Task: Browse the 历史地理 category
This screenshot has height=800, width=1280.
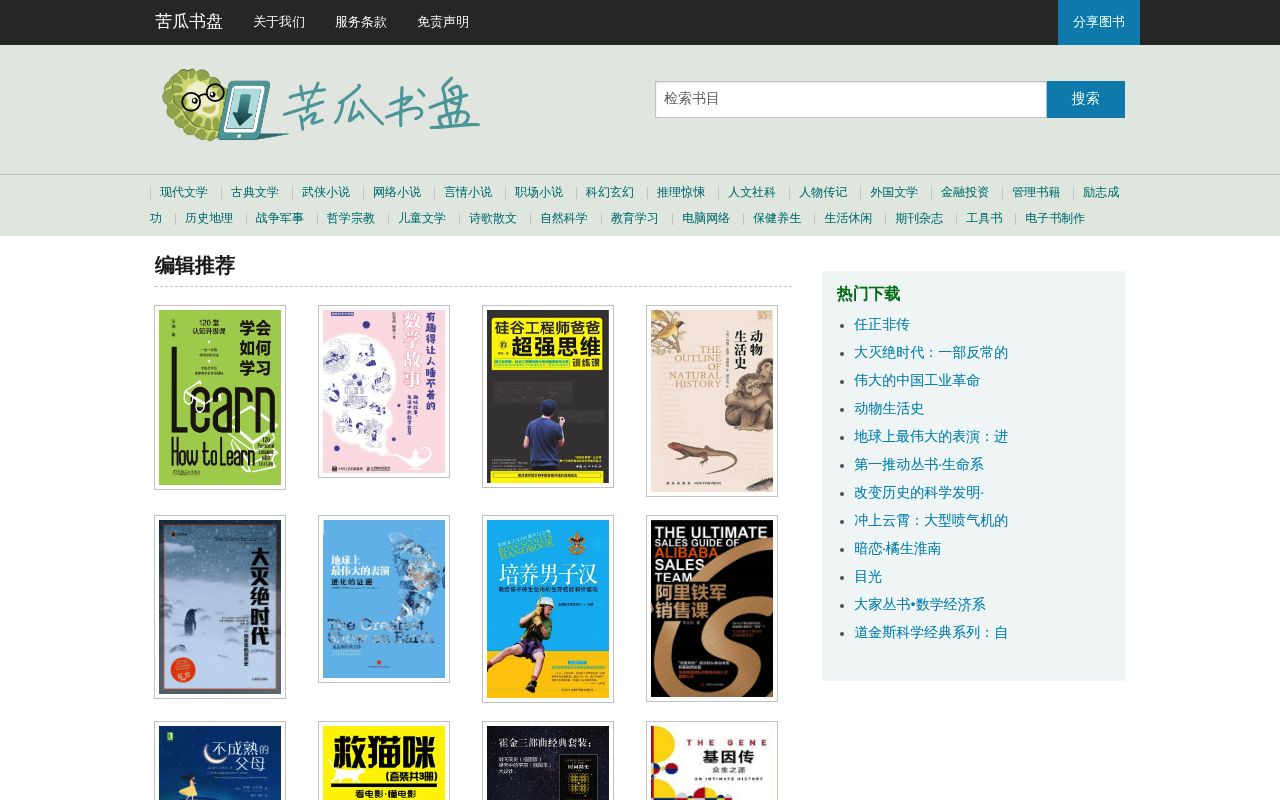Action: tap(209, 218)
